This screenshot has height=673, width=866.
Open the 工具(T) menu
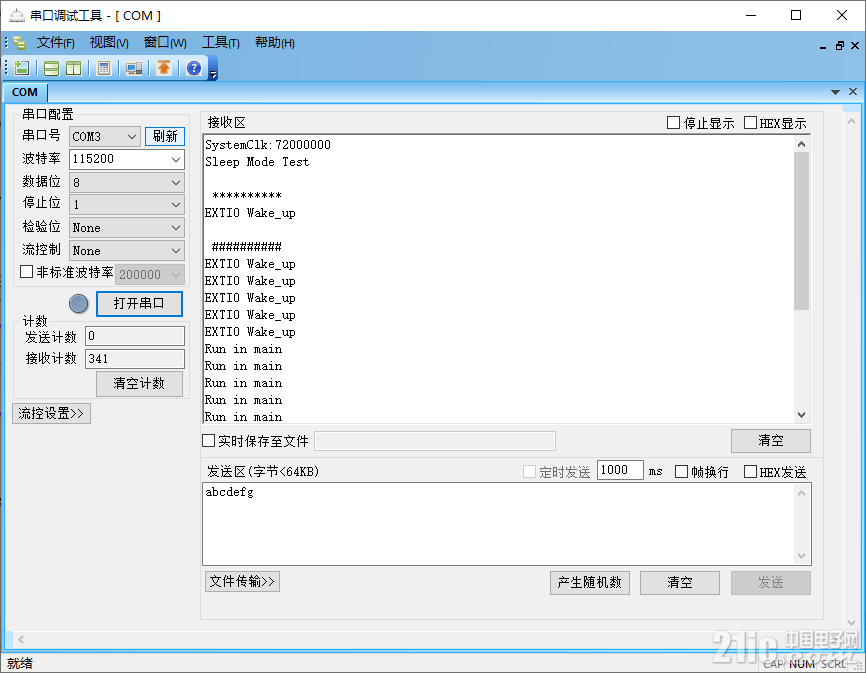point(221,43)
